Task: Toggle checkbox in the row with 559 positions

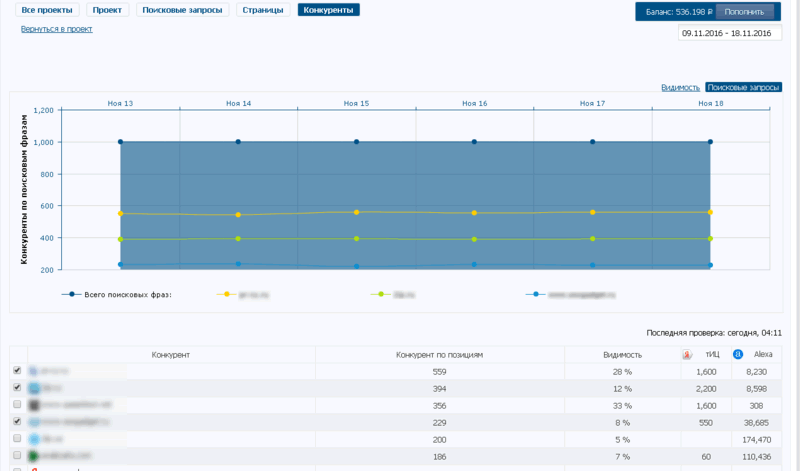Action: click(x=17, y=370)
